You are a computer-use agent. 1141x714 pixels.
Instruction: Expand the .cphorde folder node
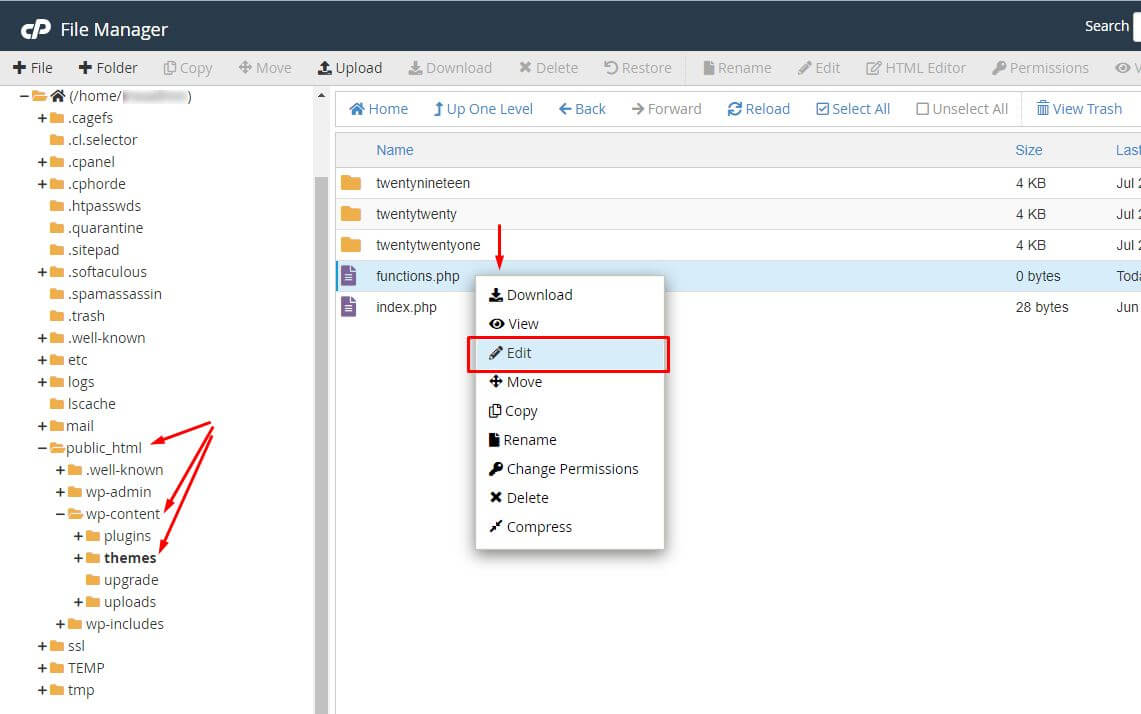coord(42,184)
